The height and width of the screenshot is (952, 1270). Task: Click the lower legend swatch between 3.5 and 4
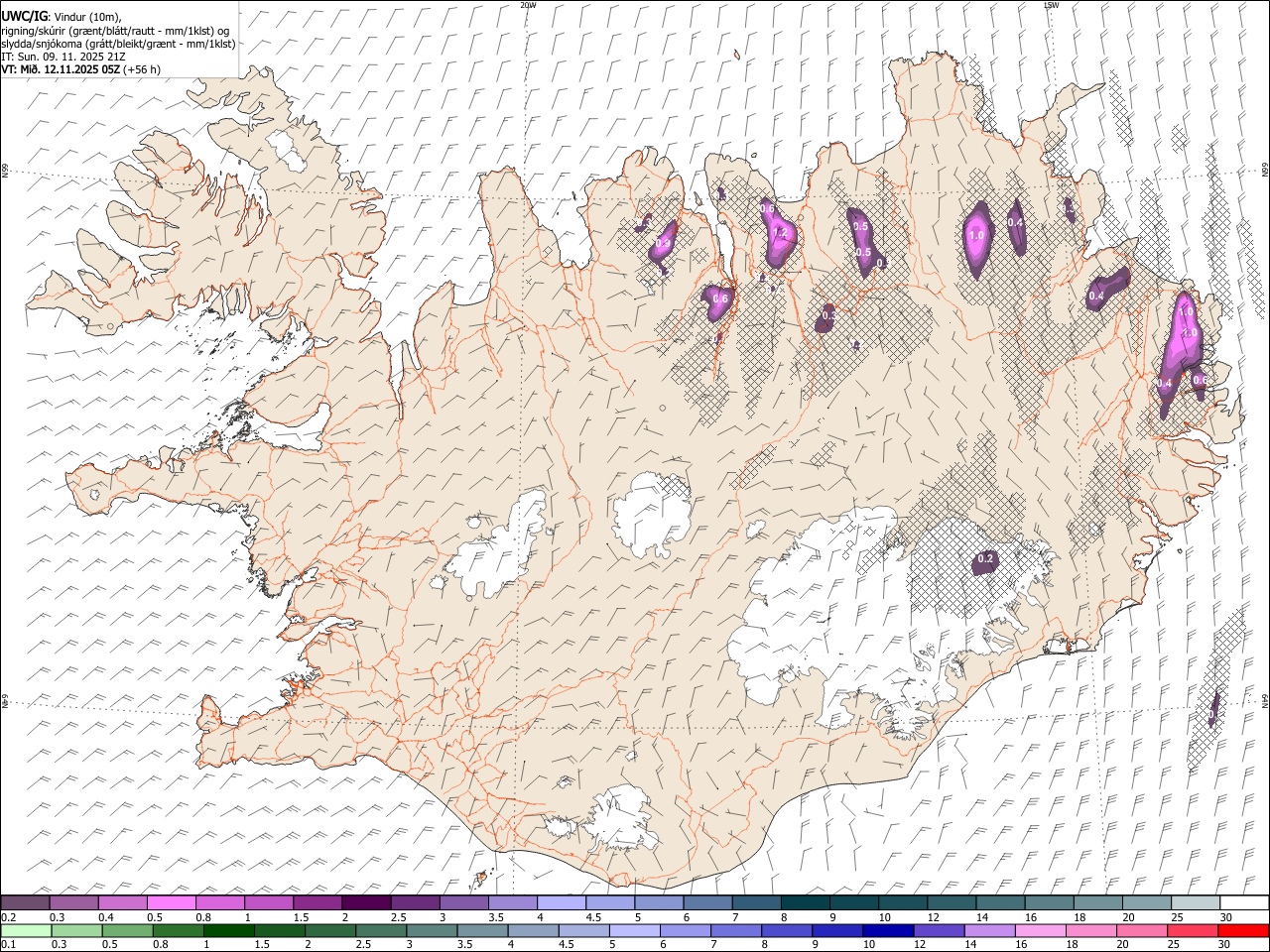(x=482, y=930)
